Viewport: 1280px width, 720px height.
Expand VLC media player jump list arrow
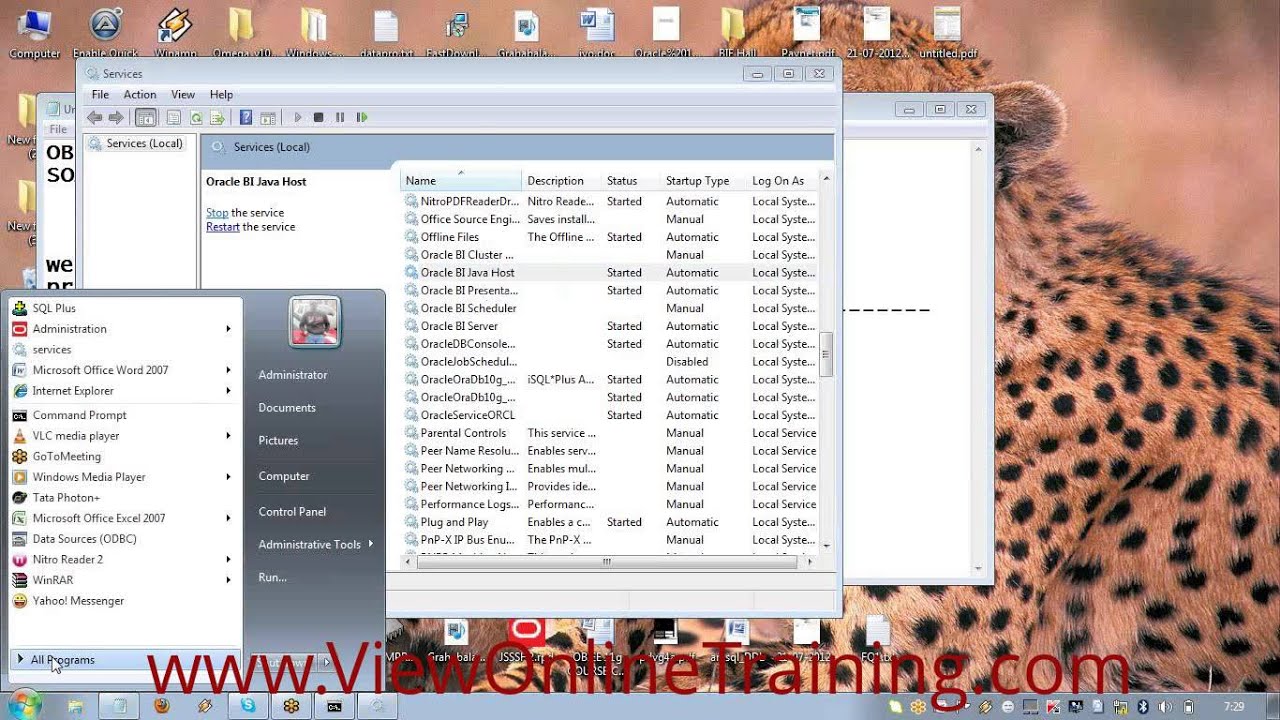(x=228, y=436)
